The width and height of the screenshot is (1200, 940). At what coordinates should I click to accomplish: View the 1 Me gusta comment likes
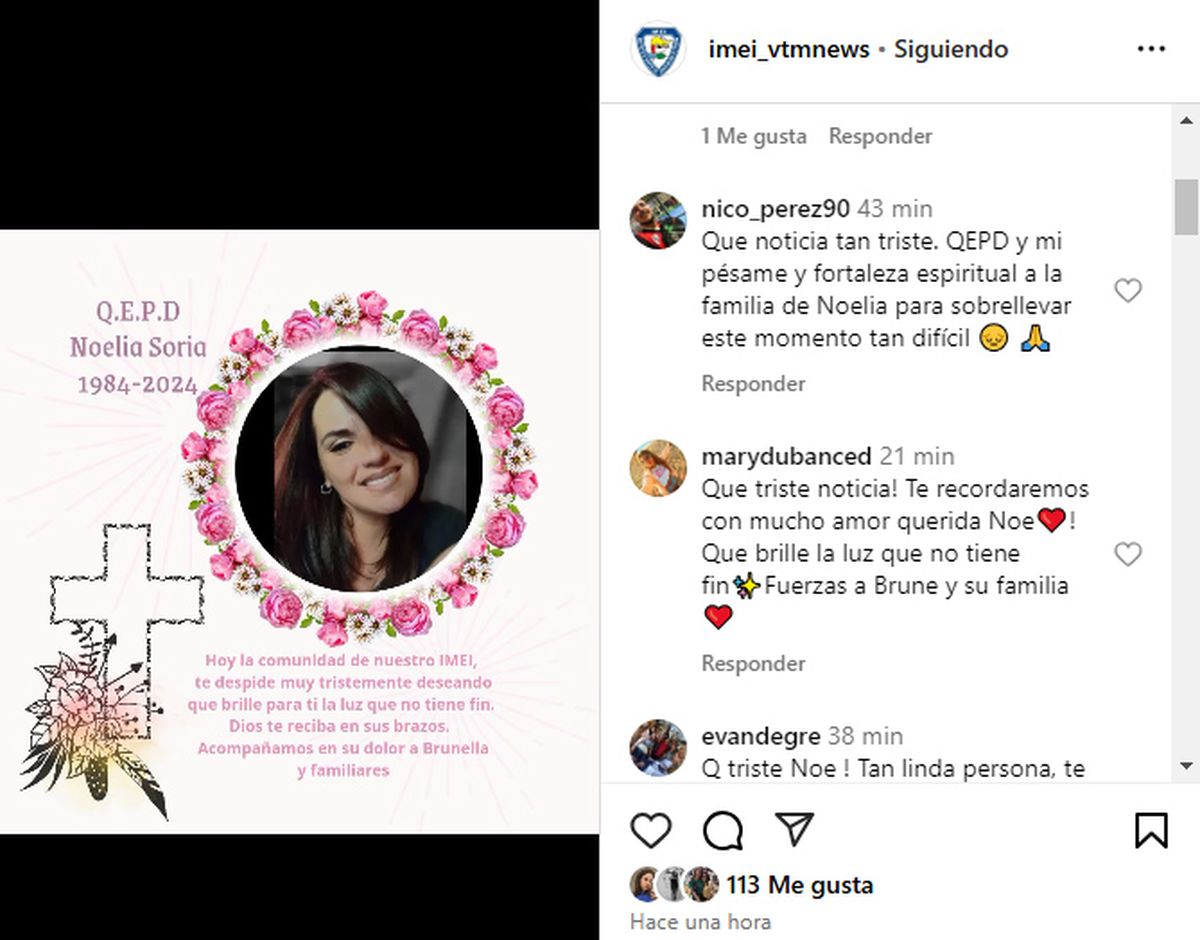[x=753, y=136]
